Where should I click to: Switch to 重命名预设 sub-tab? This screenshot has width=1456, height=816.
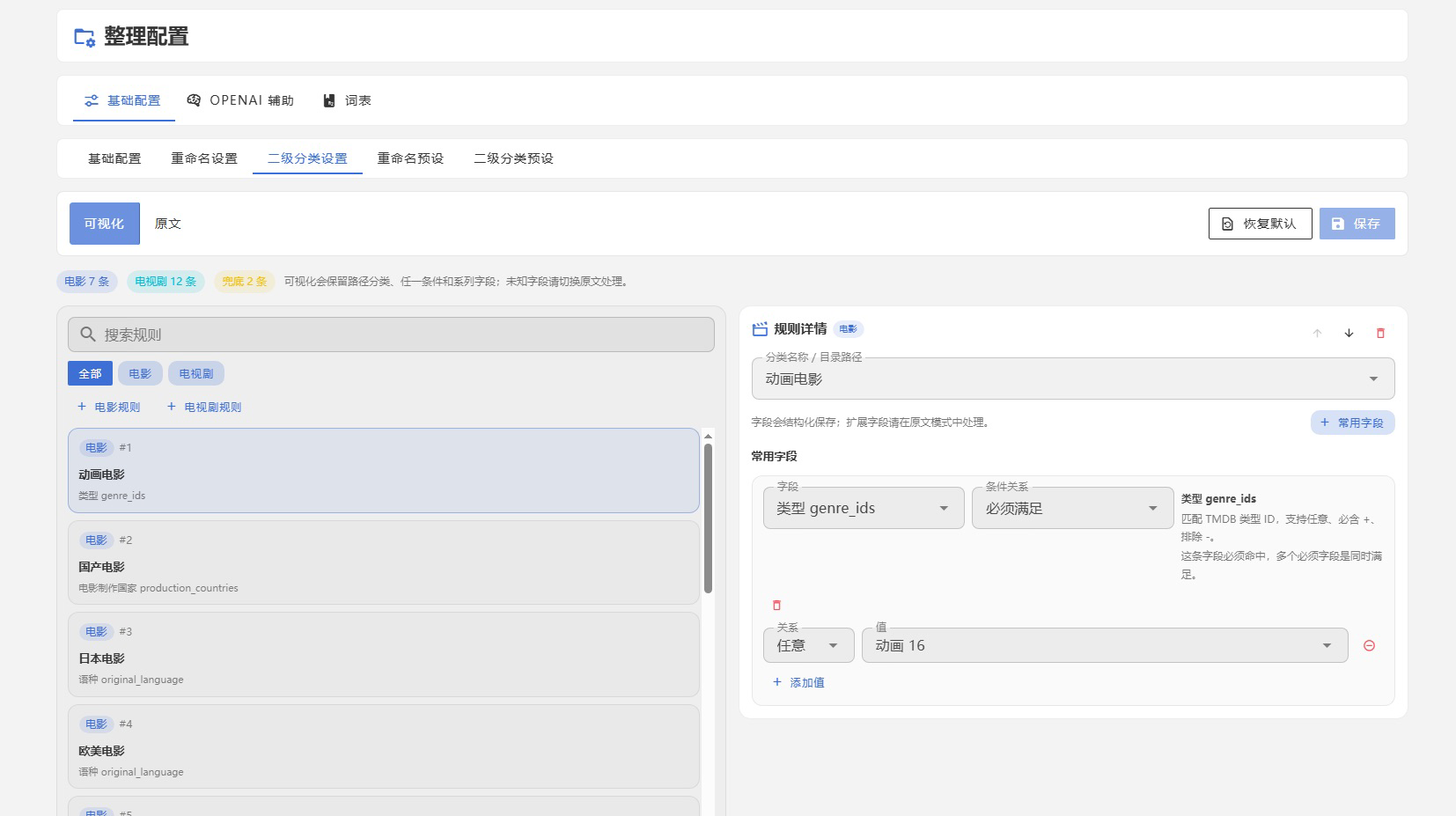410,158
